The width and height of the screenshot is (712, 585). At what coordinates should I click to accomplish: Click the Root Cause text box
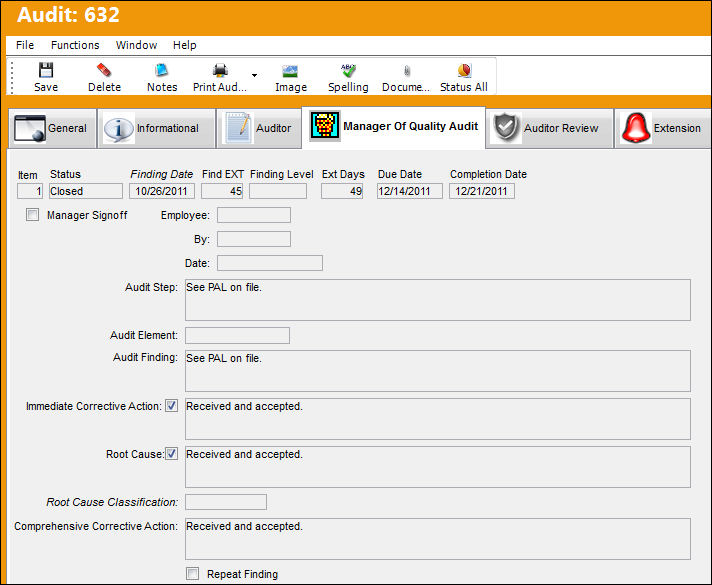[x=438, y=467]
